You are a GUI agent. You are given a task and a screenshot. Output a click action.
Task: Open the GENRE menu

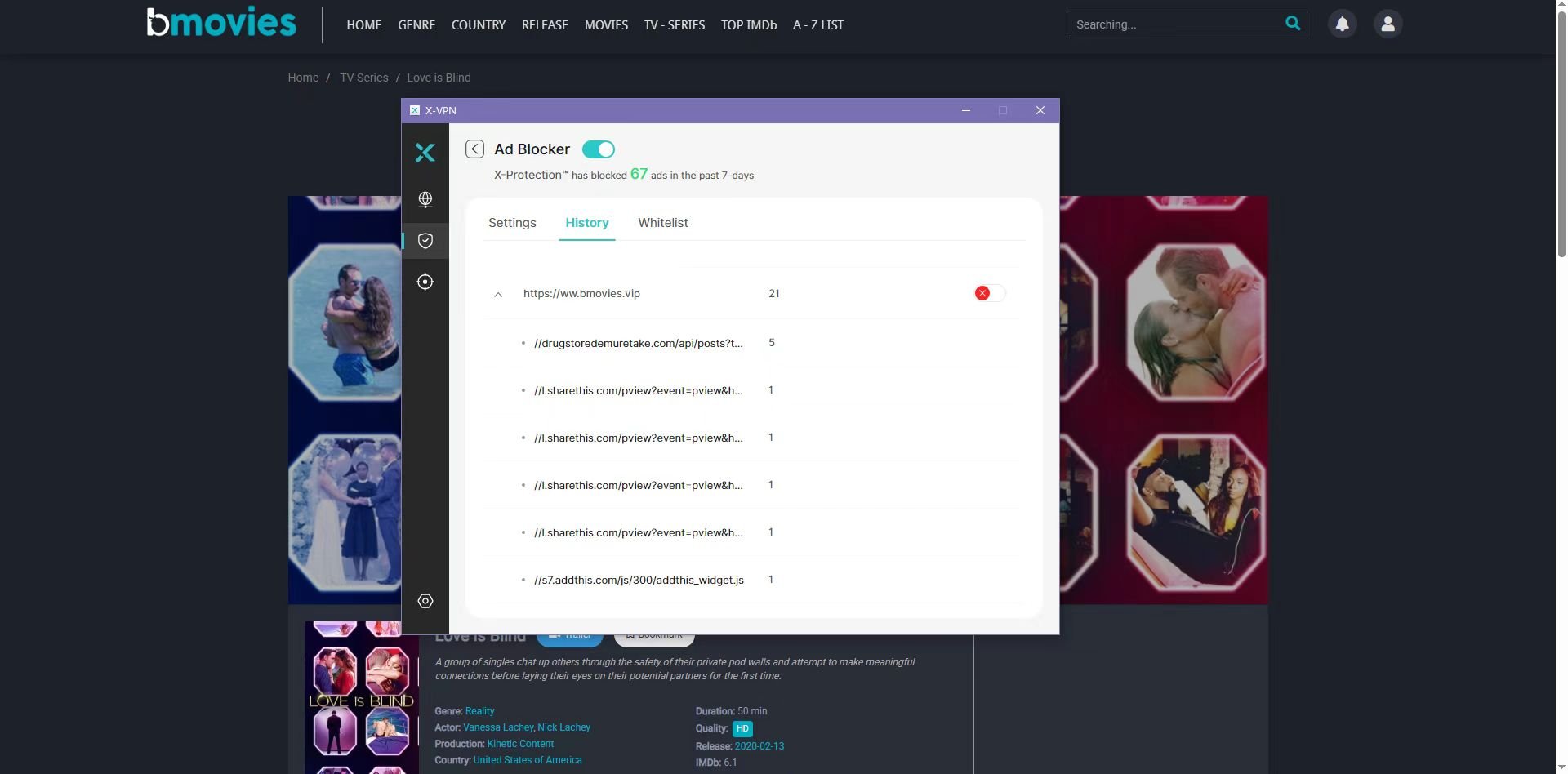416,25
